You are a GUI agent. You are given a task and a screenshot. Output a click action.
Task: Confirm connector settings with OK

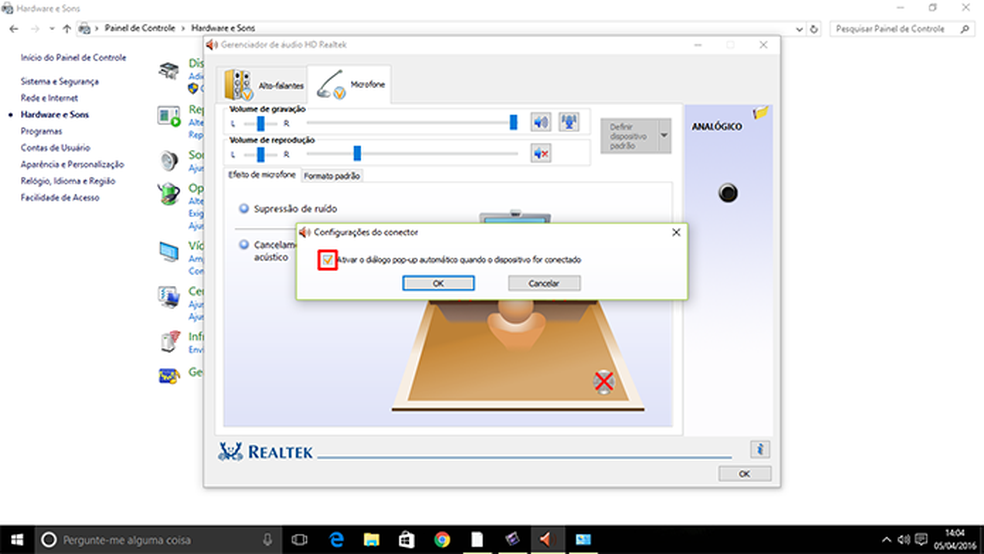pos(438,284)
